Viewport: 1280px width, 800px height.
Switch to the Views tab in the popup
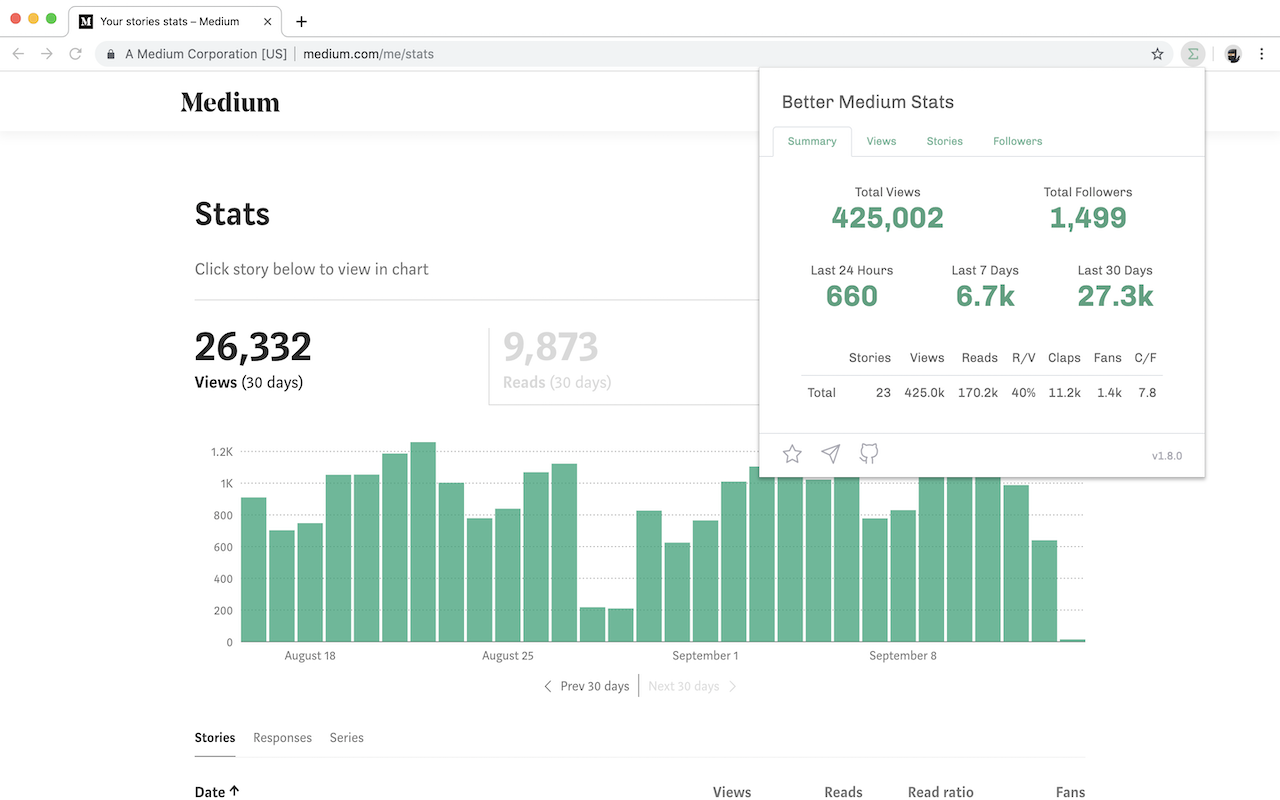click(x=881, y=141)
